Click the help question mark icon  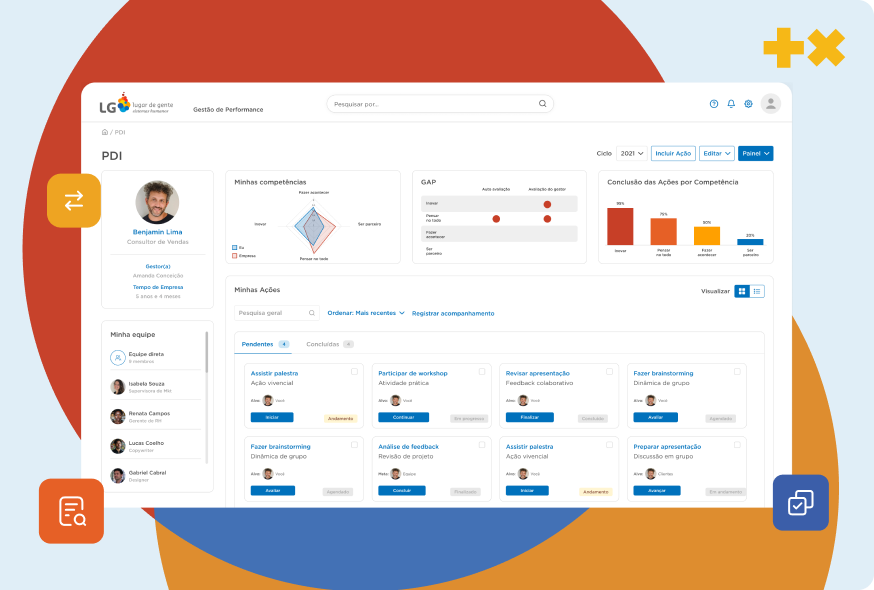(714, 104)
